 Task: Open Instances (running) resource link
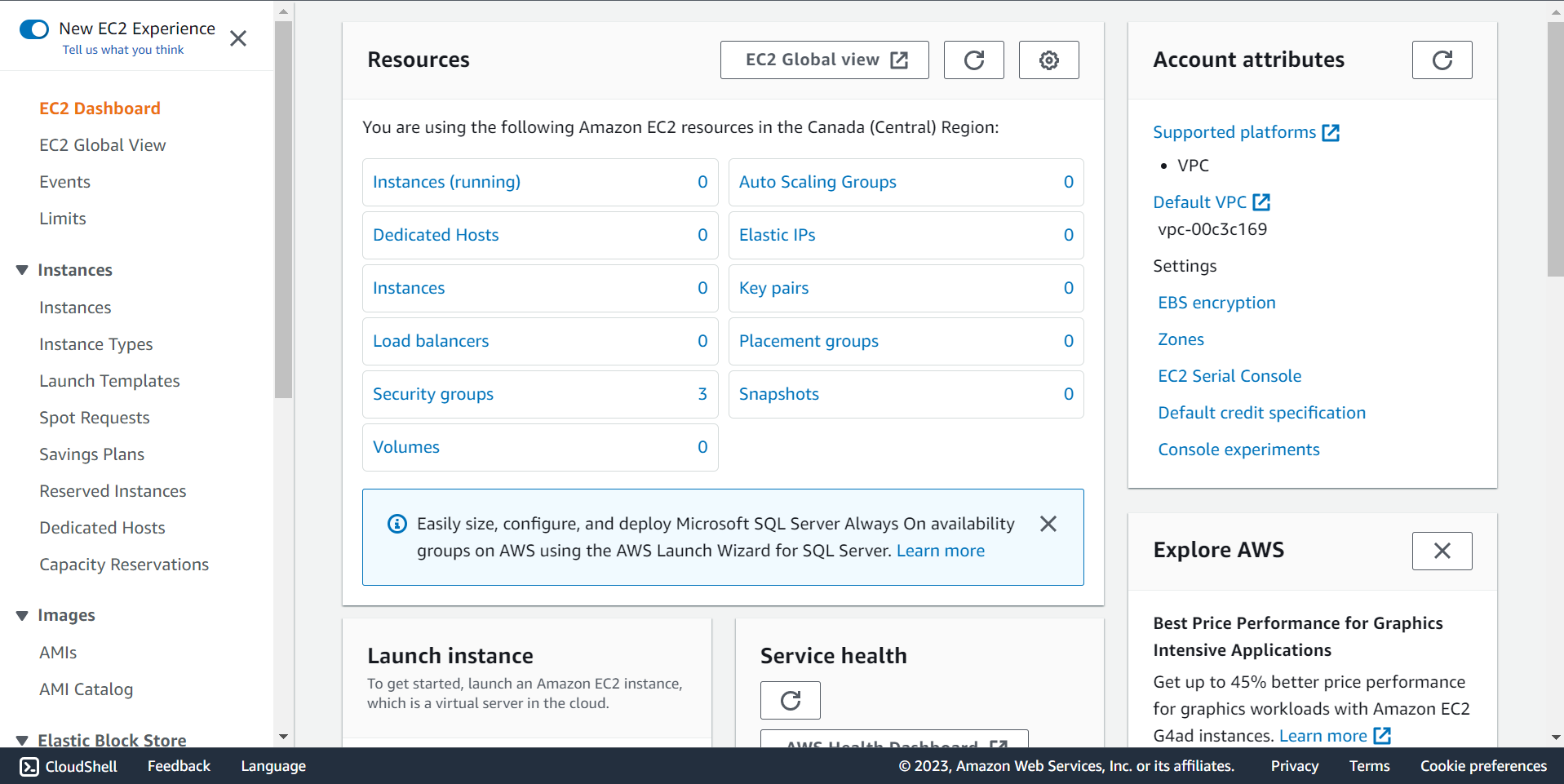click(446, 182)
